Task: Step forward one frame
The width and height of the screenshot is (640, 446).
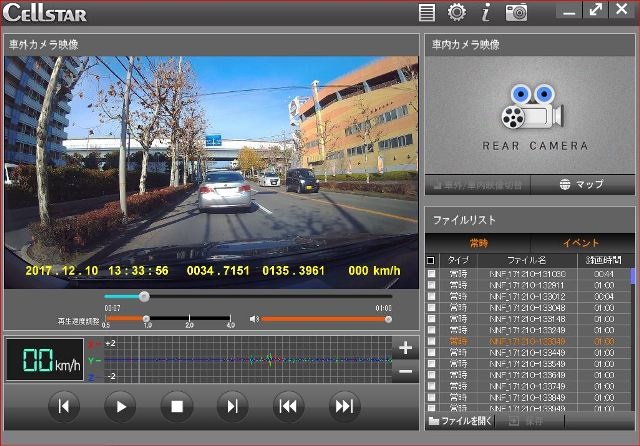Action: pyautogui.click(x=232, y=406)
